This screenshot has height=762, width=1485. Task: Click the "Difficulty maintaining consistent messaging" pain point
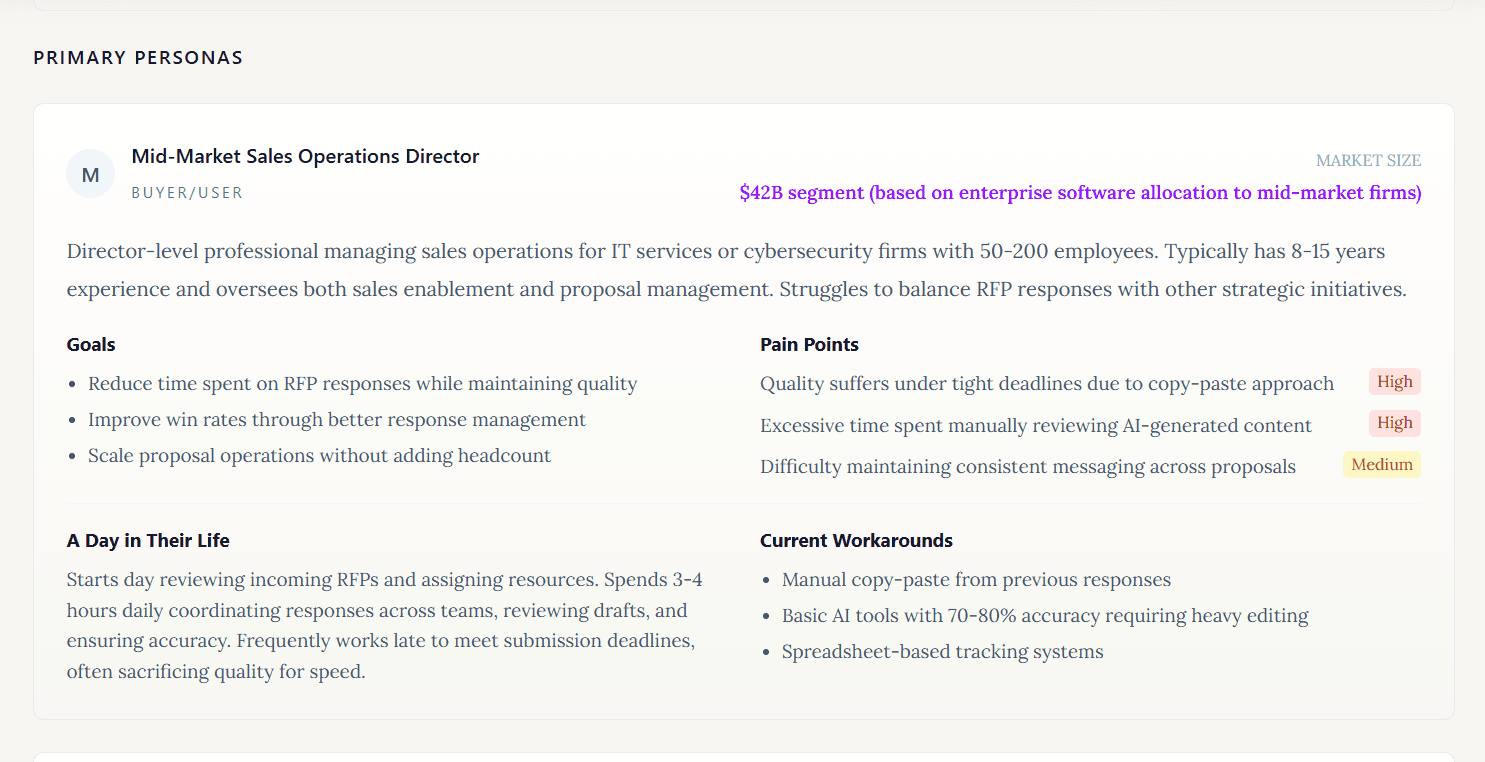(1027, 467)
